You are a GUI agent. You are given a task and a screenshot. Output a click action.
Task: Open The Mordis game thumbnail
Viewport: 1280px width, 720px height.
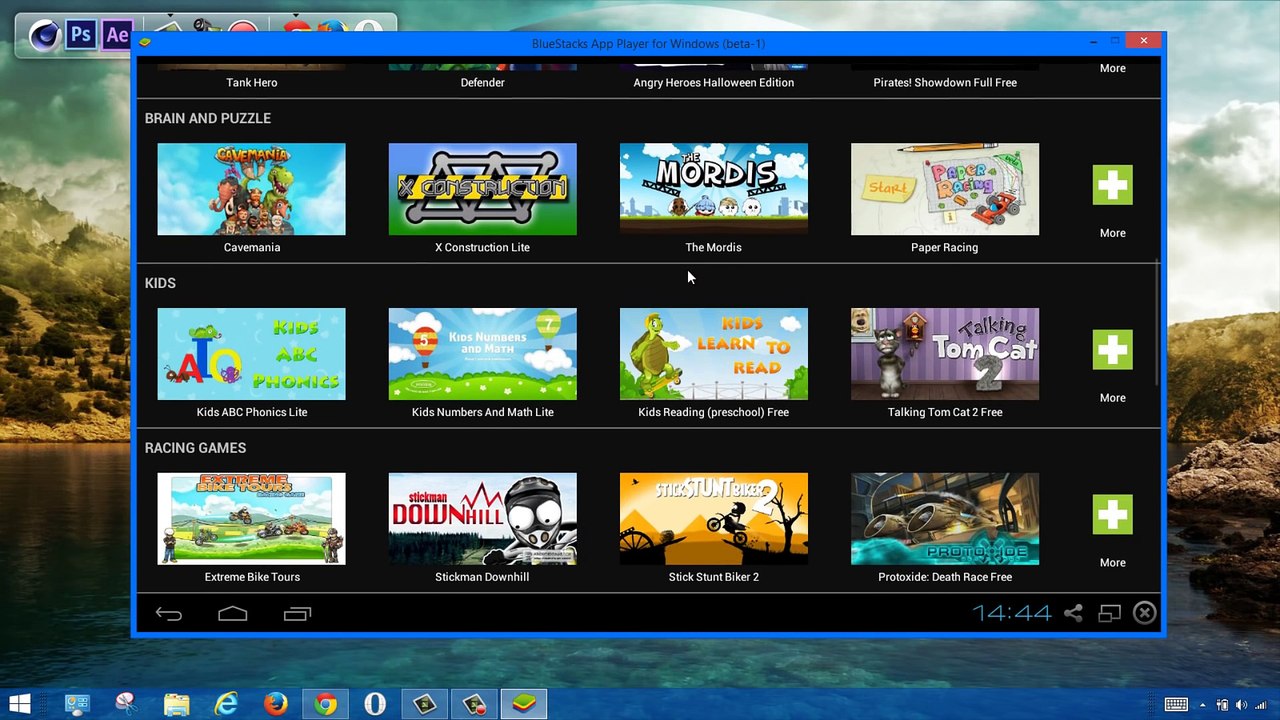[x=714, y=189]
